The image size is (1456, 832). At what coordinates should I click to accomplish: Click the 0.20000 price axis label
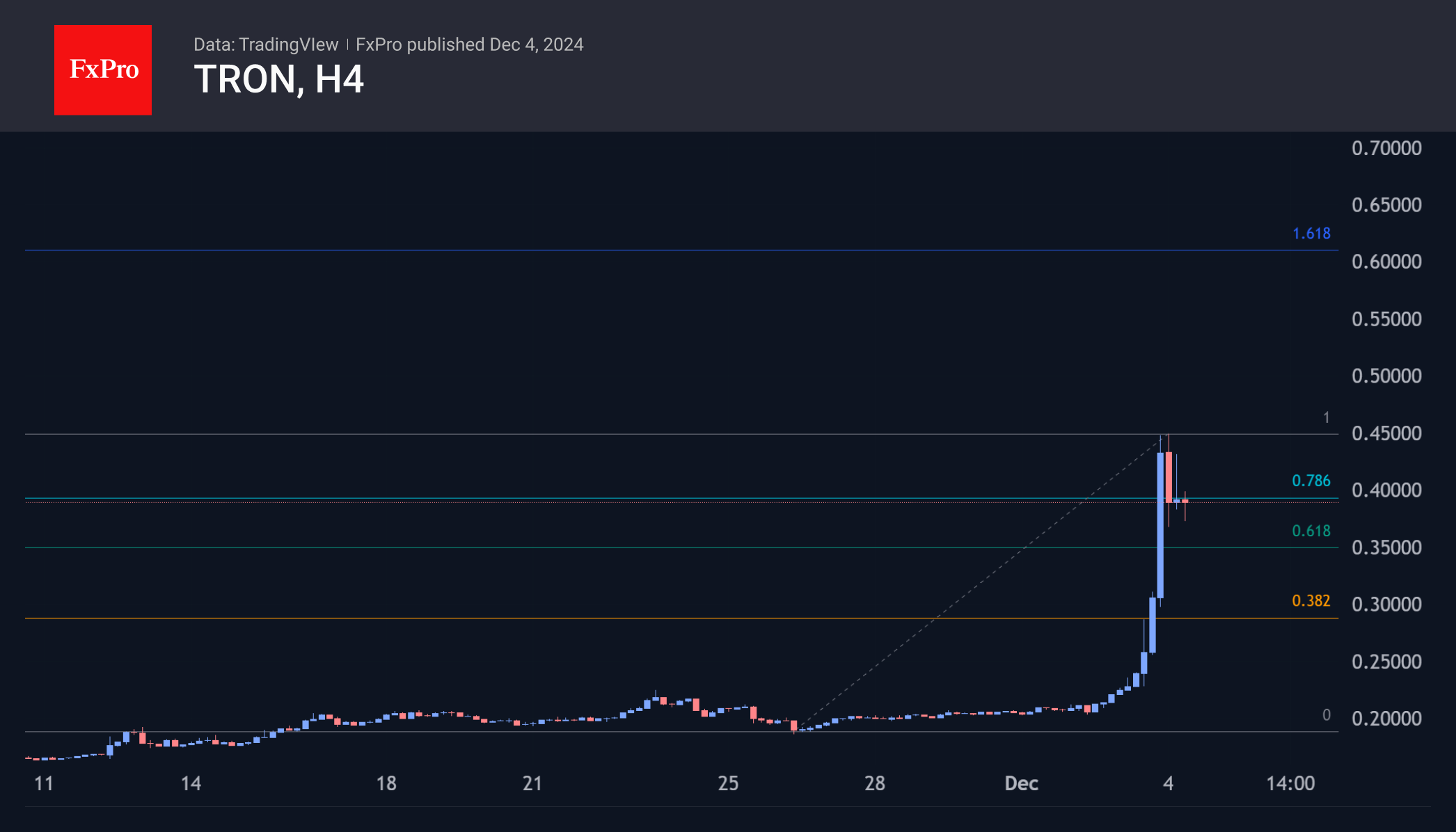coord(1386,719)
